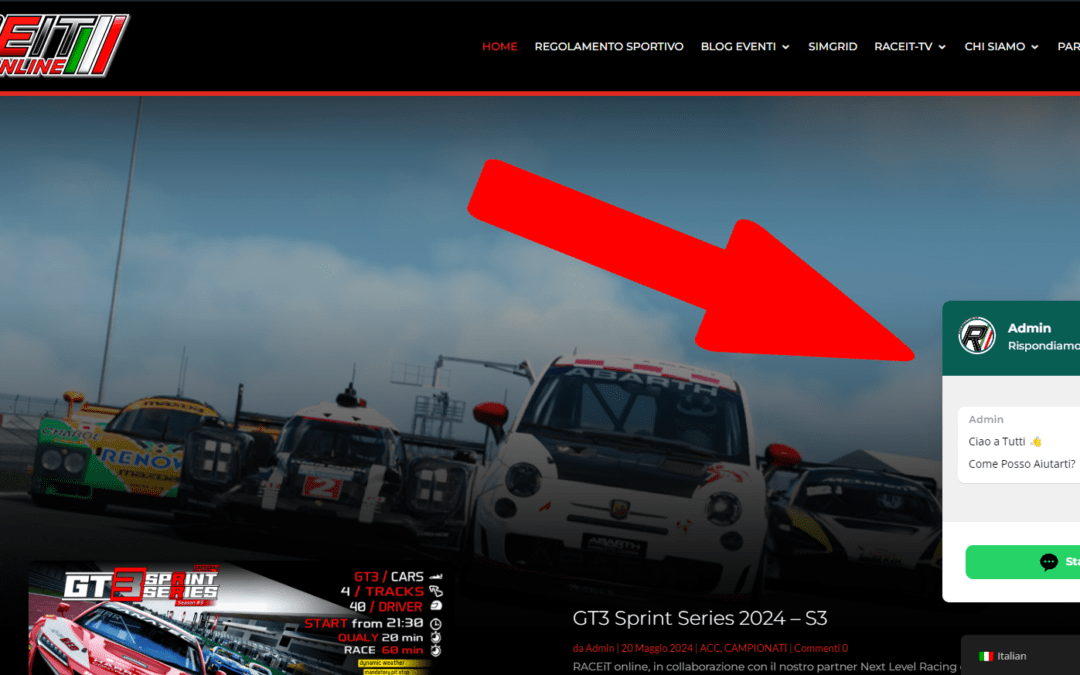Screen dimensions: 1080x675
Task: Click the Admin name in chat header
Action: pyautogui.click(x=1029, y=328)
